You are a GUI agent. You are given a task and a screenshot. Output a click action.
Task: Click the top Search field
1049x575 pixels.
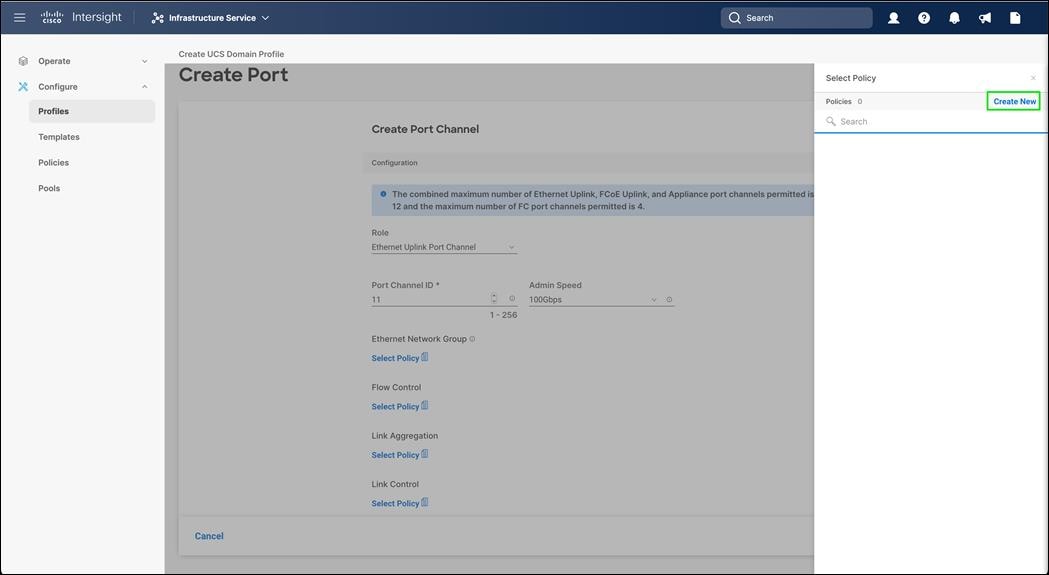click(796, 18)
